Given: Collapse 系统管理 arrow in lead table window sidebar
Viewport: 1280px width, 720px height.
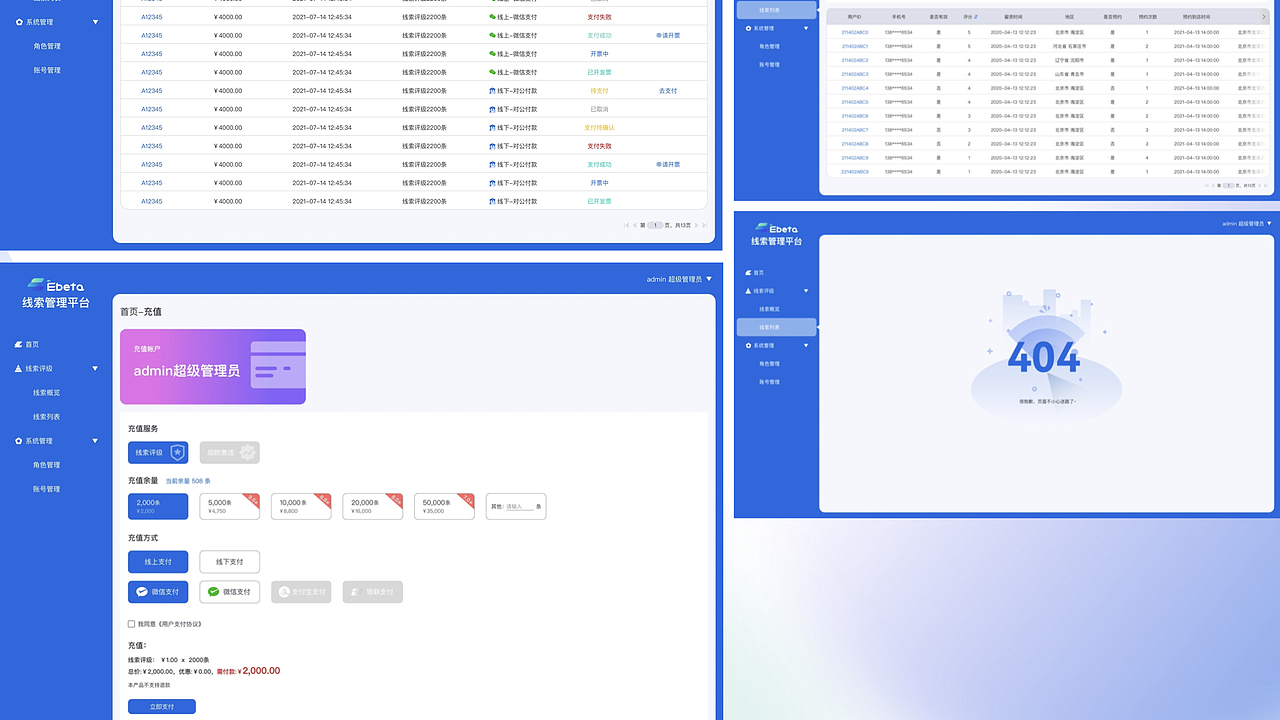Looking at the screenshot, I should point(806,28).
